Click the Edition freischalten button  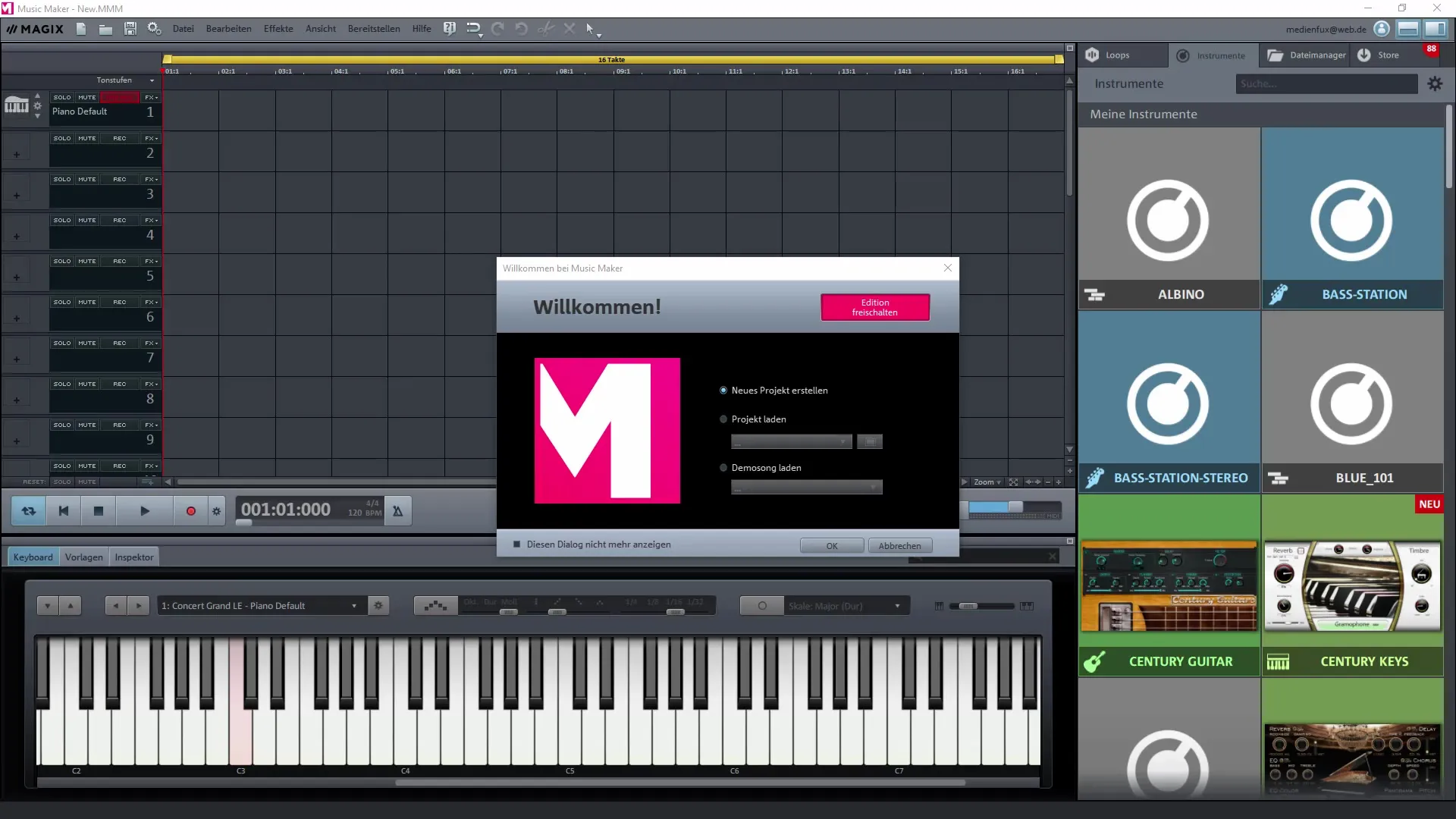874,307
